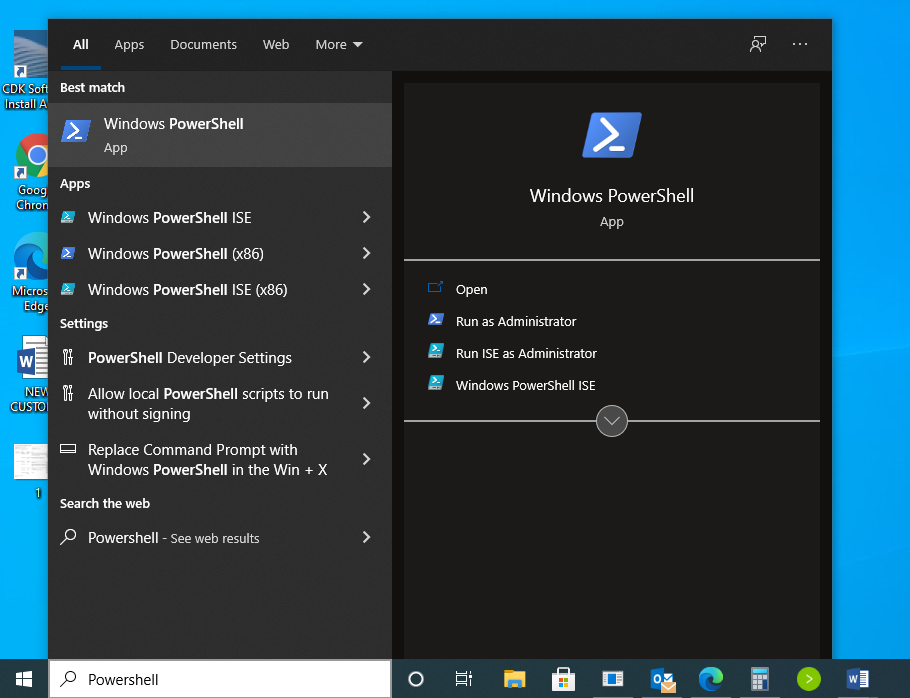Choose Run as Administrator

click(516, 321)
